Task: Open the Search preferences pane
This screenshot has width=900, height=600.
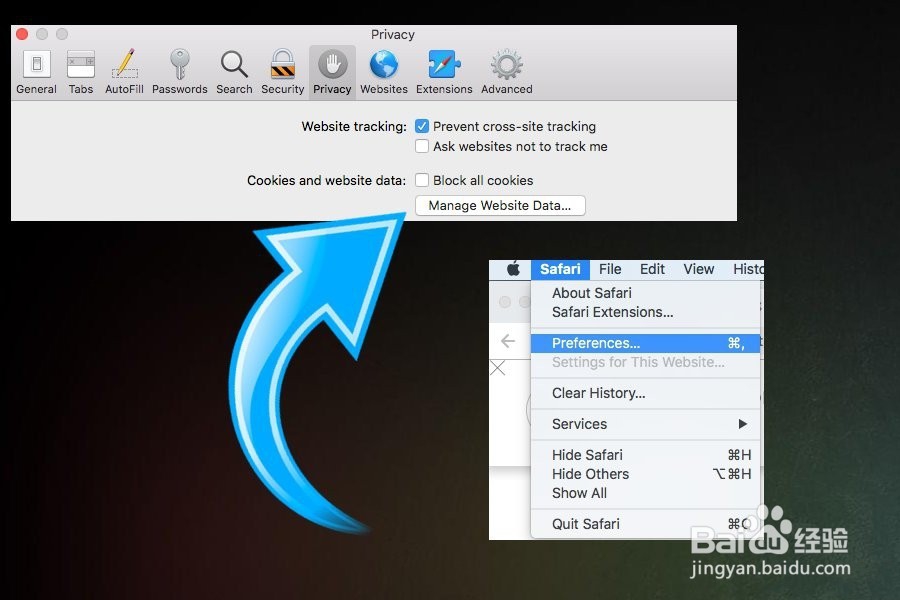Action: (x=234, y=72)
